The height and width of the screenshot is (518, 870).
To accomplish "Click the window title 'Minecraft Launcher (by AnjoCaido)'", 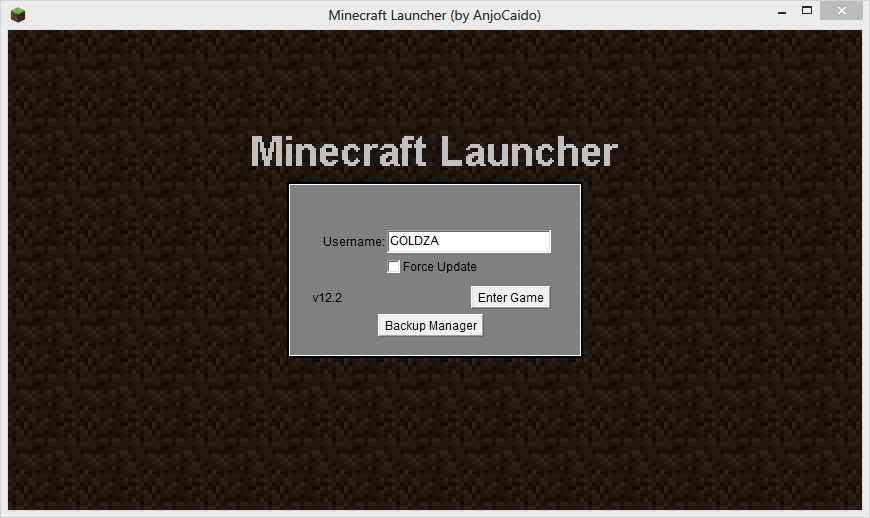I will 434,15.
